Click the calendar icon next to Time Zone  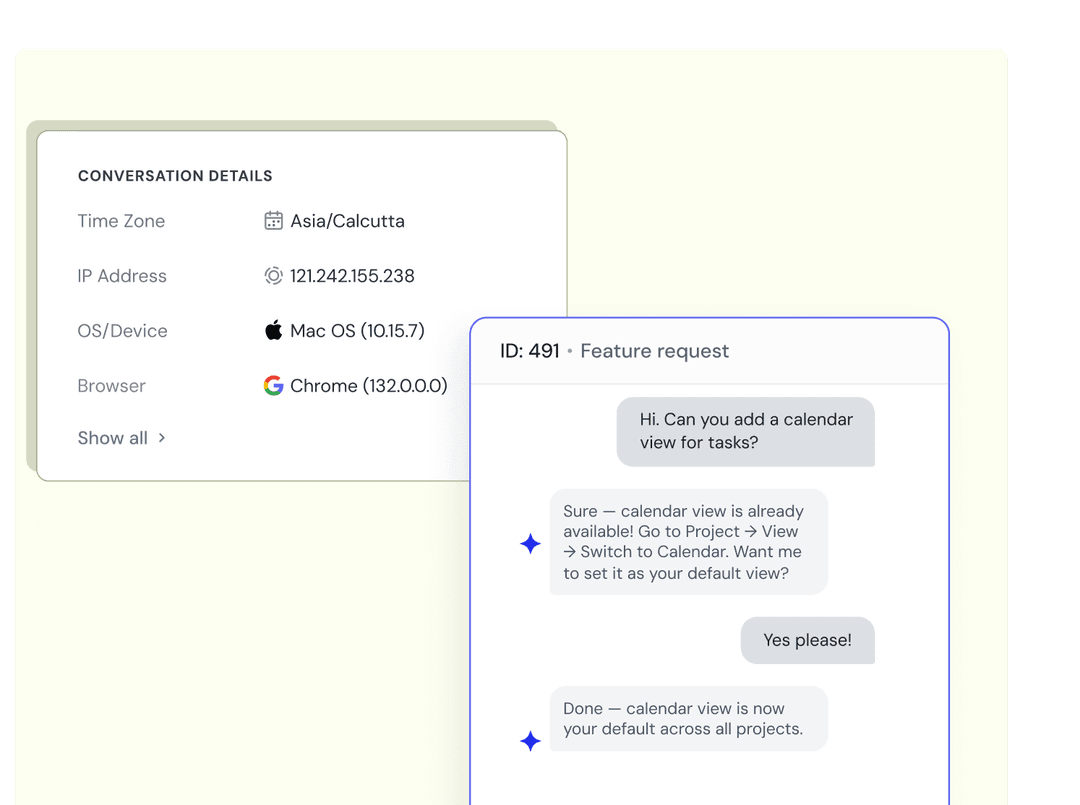(272, 220)
